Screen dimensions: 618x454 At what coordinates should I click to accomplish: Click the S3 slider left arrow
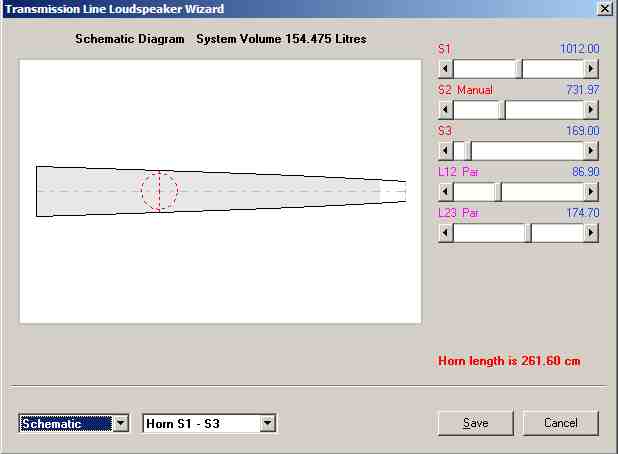[x=446, y=151]
